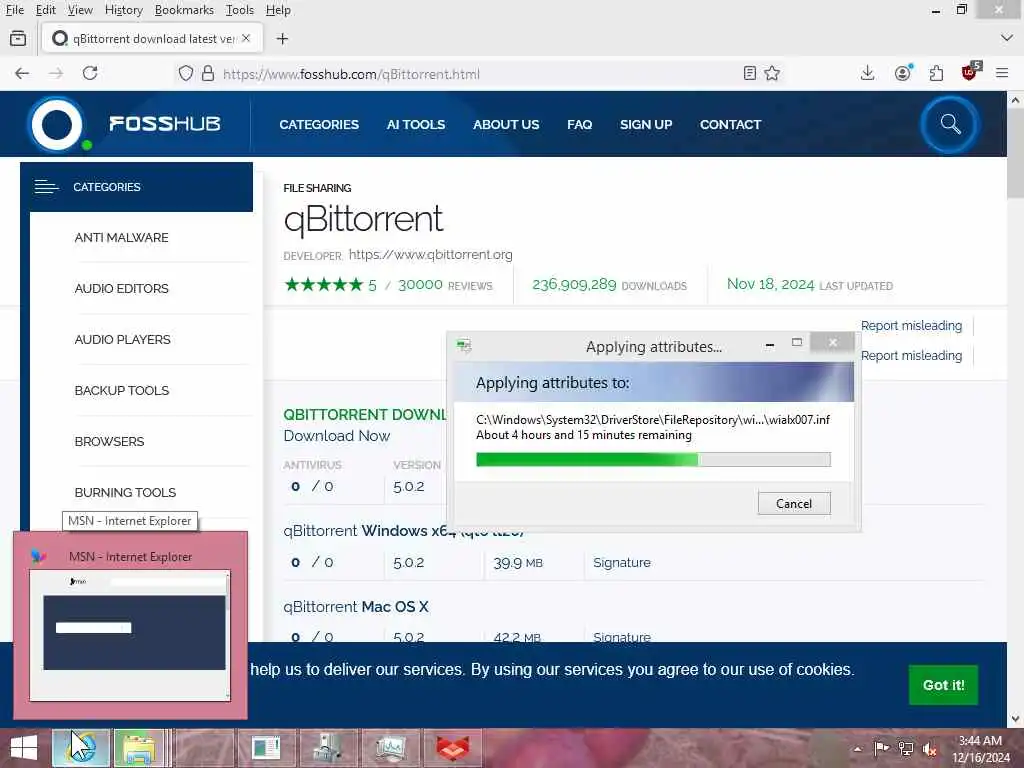
Task: Show hidden tray icons arrow
Action: [857, 749]
